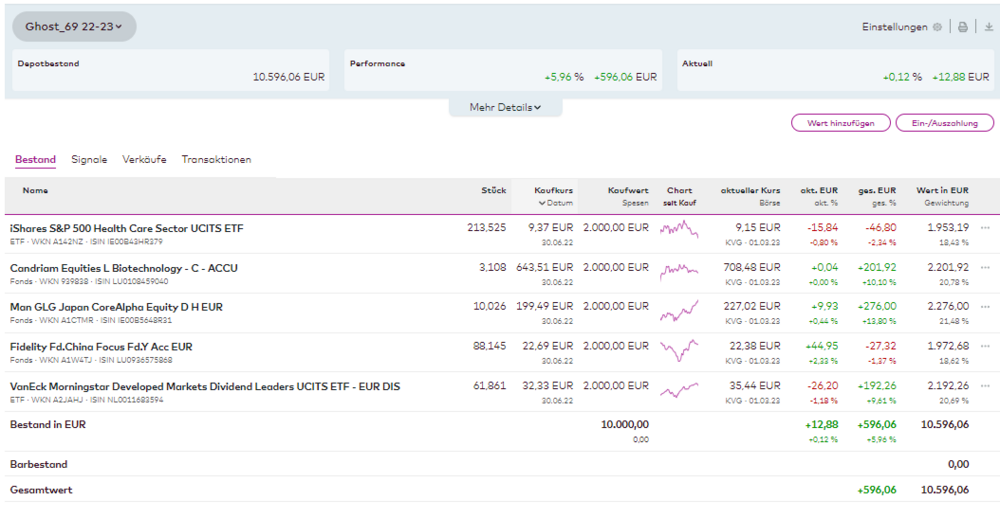Click the Wert hinzufügen button
The height and width of the screenshot is (518, 1000).
pos(840,123)
